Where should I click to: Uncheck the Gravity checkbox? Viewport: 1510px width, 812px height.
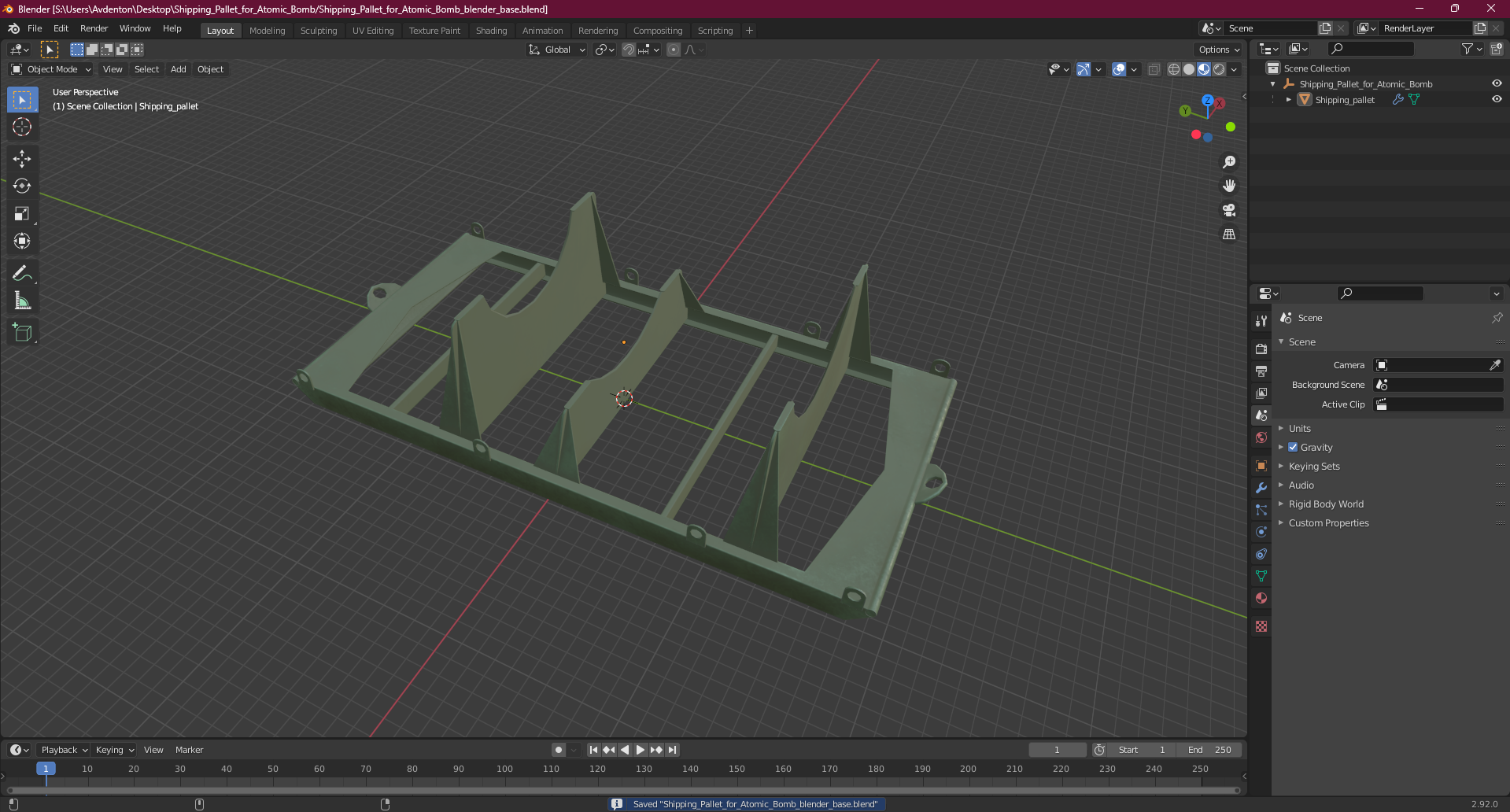click(x=1293, y=447)
